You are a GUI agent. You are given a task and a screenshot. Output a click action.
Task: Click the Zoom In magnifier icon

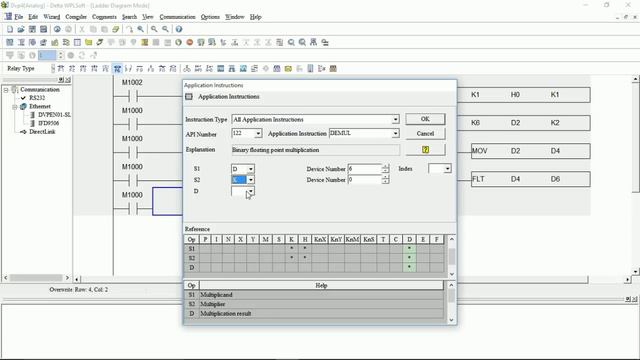click(154, 29)
